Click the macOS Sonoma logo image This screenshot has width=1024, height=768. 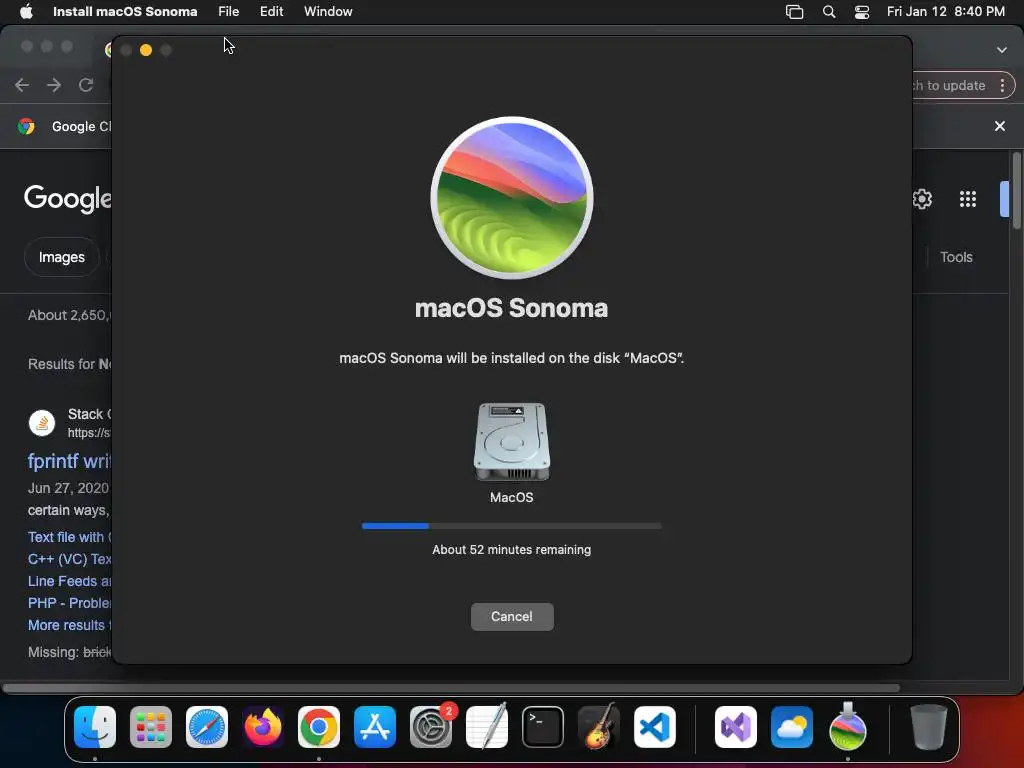512,198
